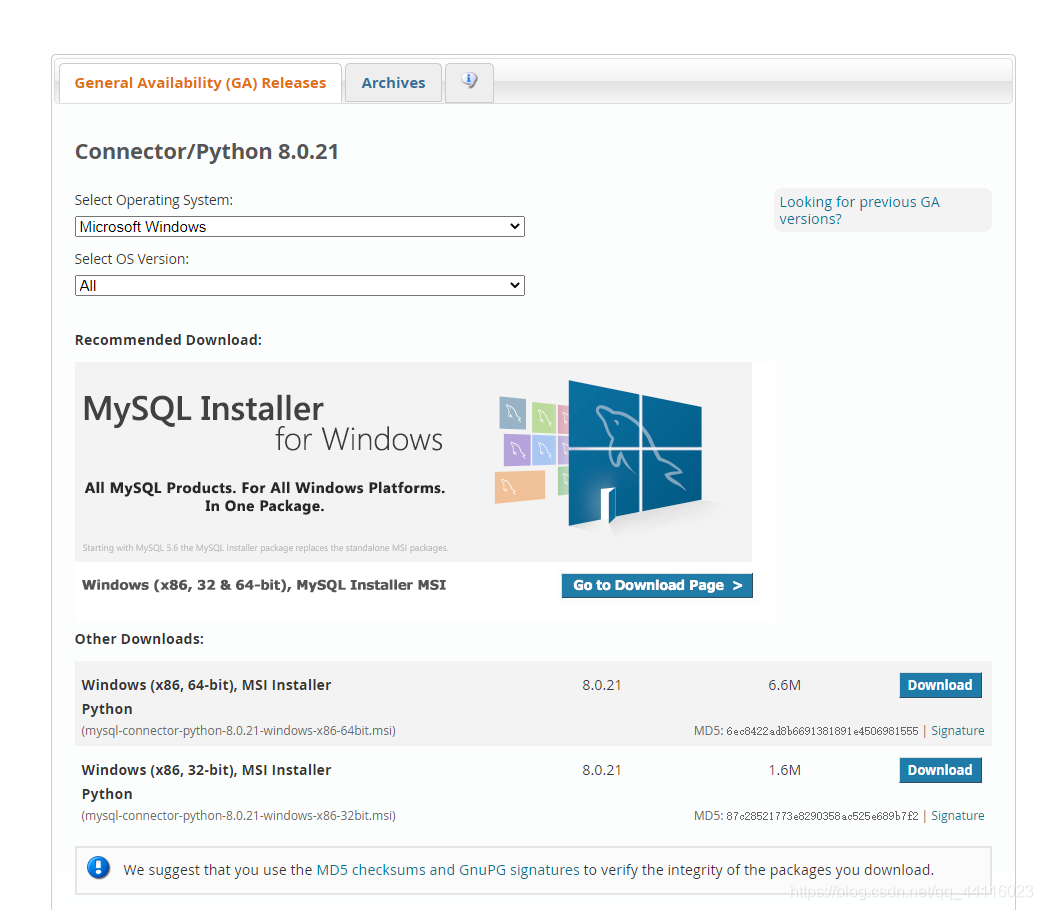
Task: Download the 32-bit MSI Installer
Action: click(x=940, y=770)
